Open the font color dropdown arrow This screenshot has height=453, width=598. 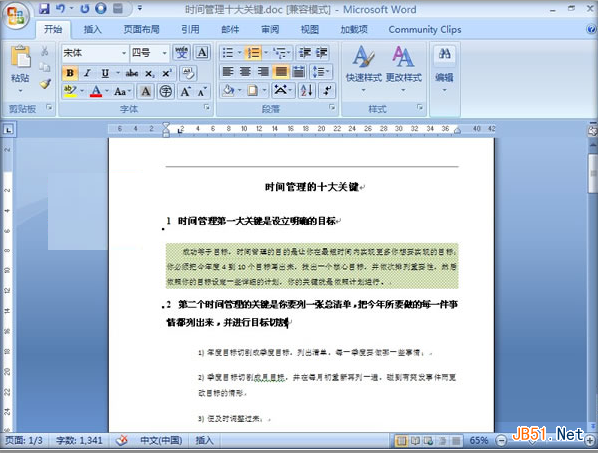tap(107, 91)
